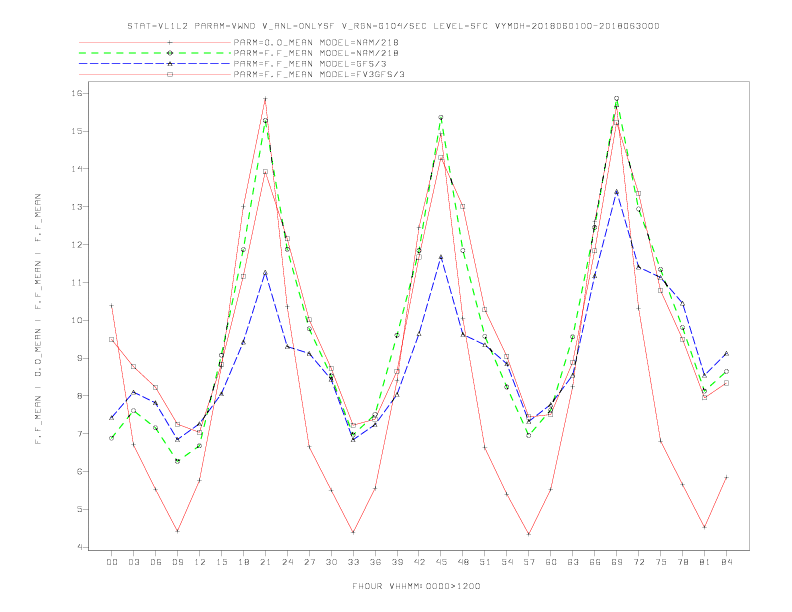Screen dimensions: 792x612
Task: Click the plus marker in O.O_MEAN legend line
Action: tap(170, 42)
